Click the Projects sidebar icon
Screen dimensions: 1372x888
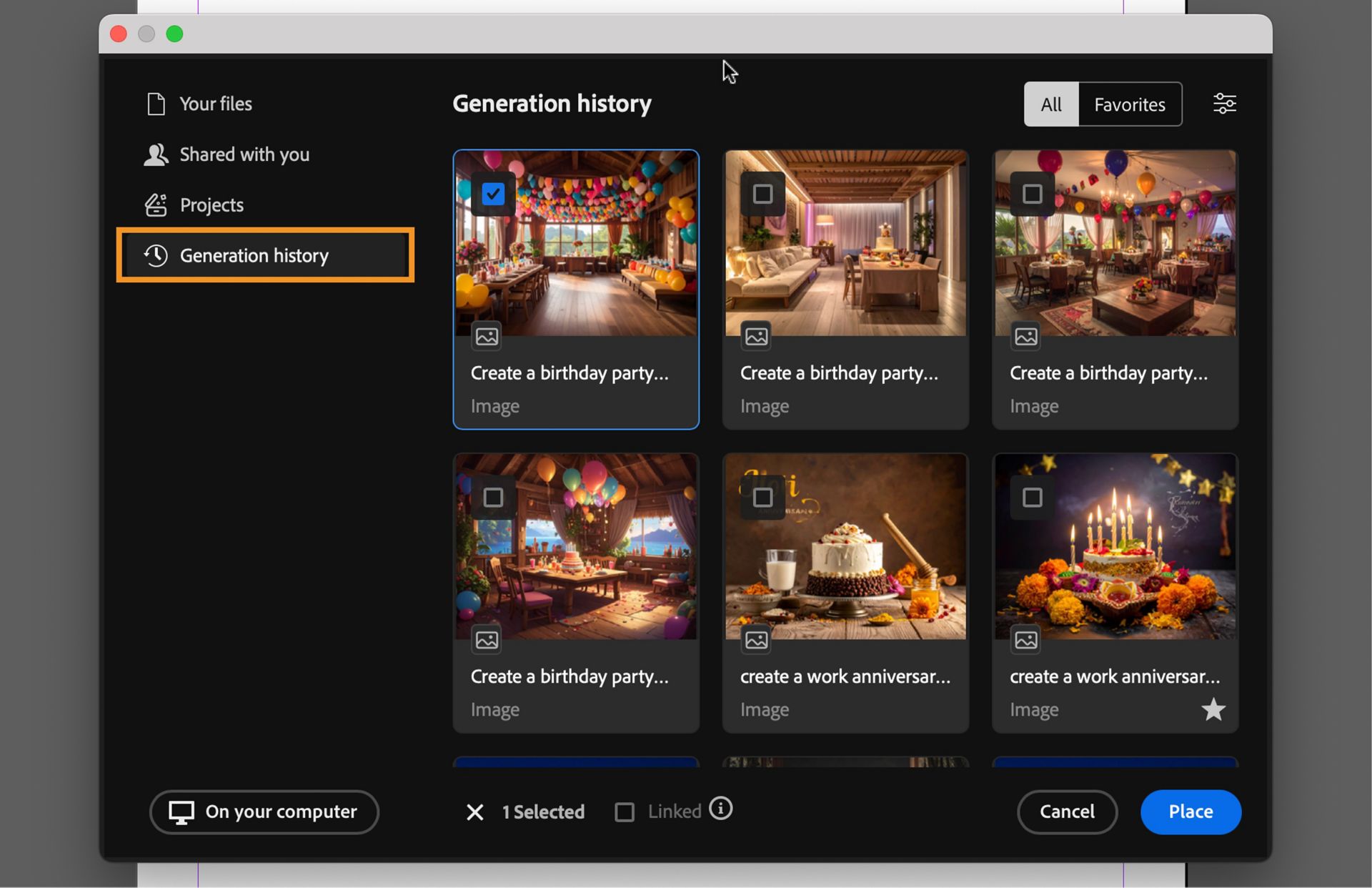tap(156, 205)
